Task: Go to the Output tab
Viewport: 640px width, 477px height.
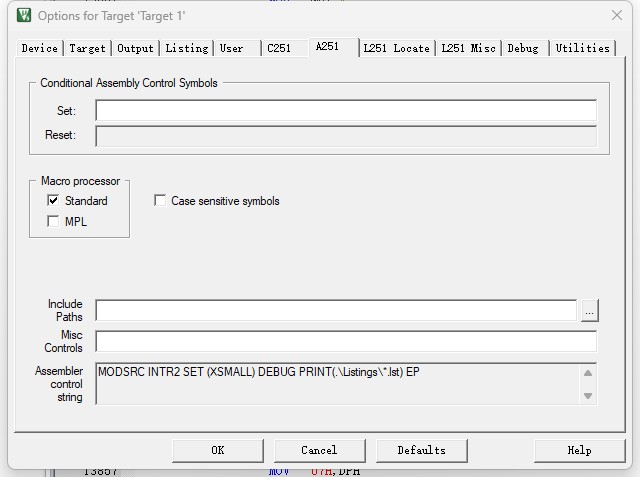Action: point(136,48)
